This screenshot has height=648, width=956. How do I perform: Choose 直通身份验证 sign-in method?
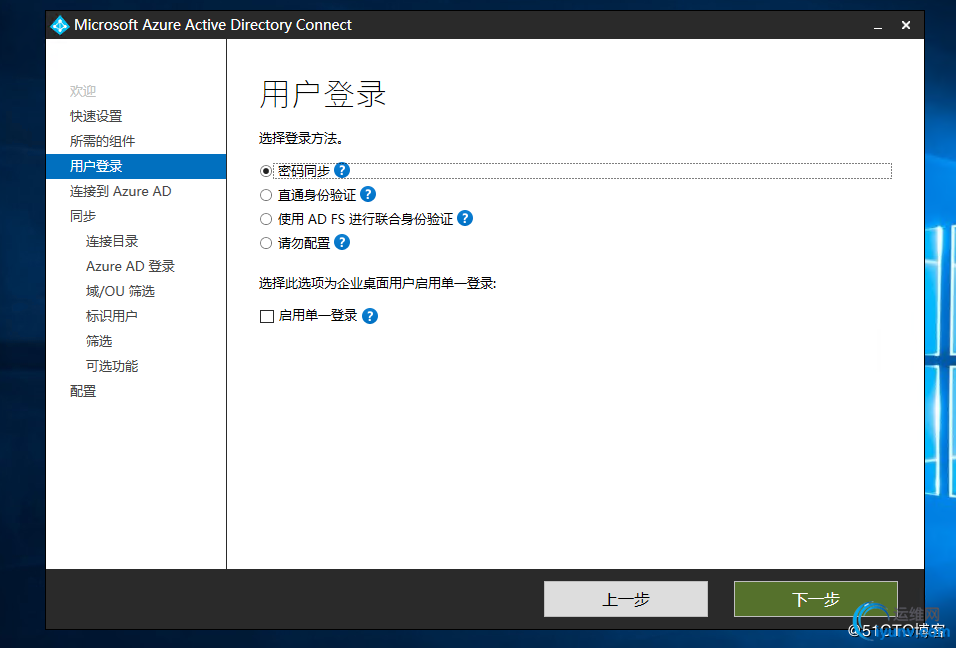pos(266,195)
